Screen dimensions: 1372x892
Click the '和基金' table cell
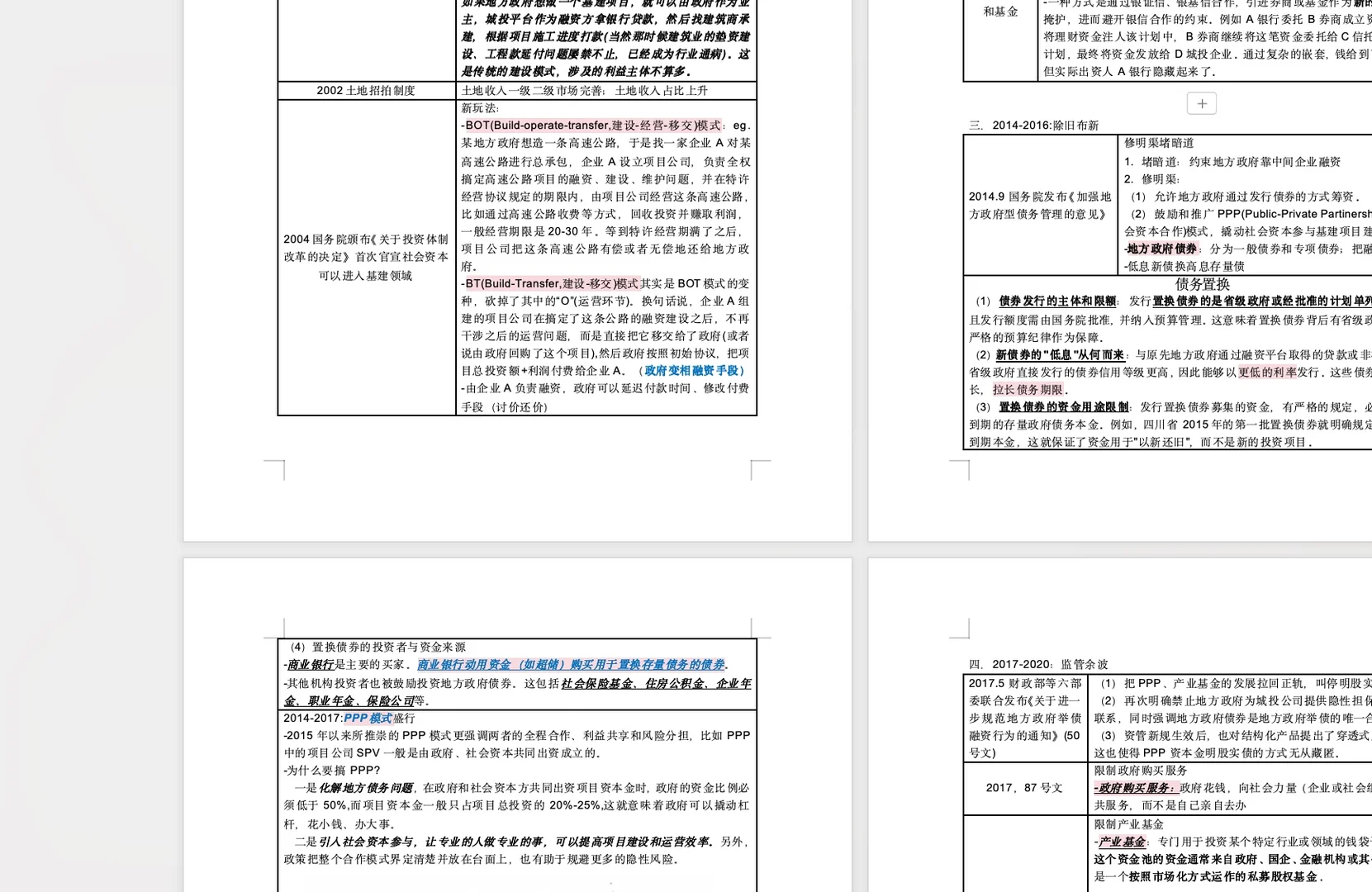[x=1000, y=12]
